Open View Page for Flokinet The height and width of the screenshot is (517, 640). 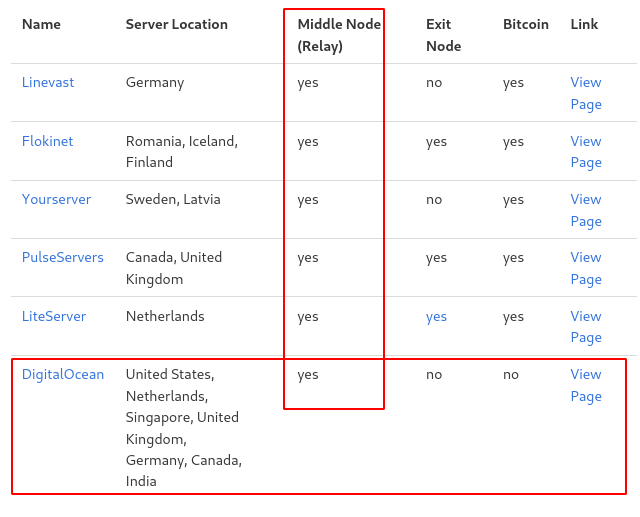585,151
